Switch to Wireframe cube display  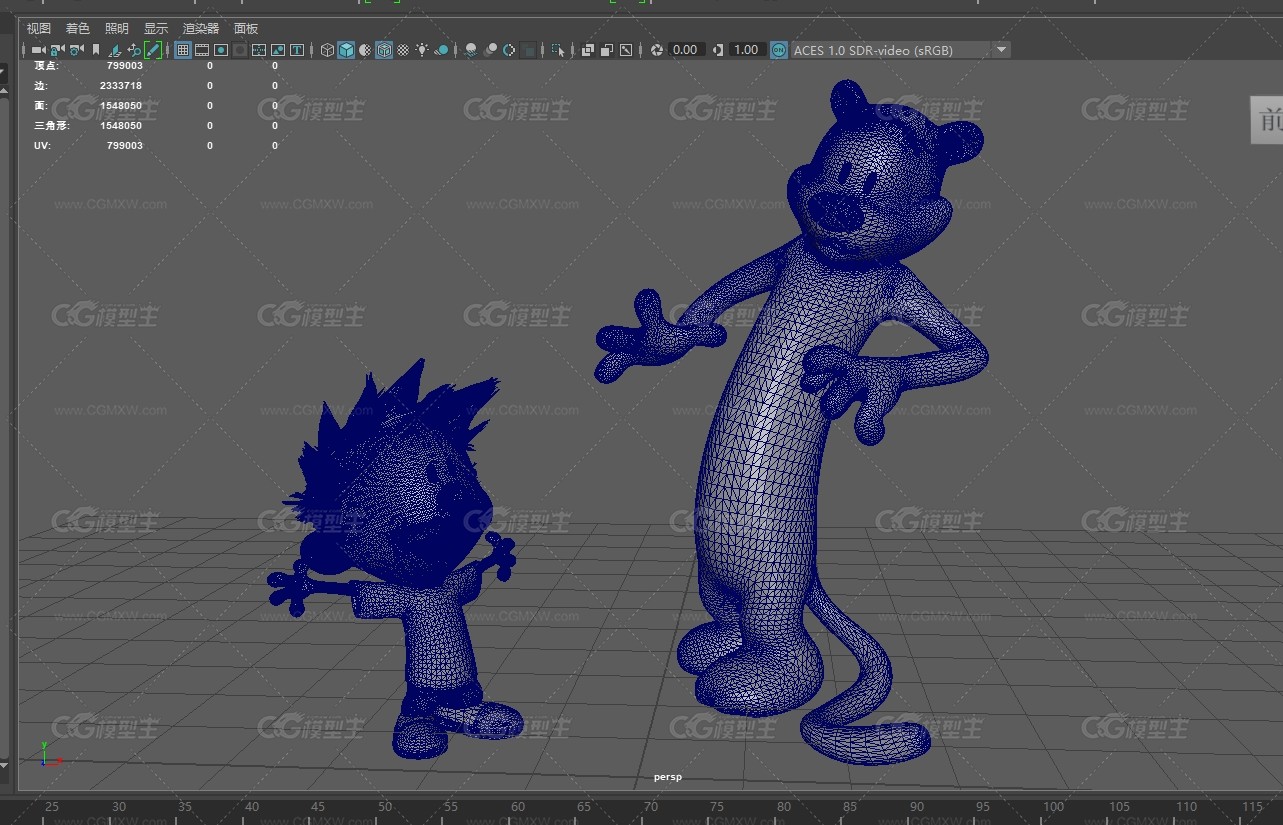[x=327, y=50]
